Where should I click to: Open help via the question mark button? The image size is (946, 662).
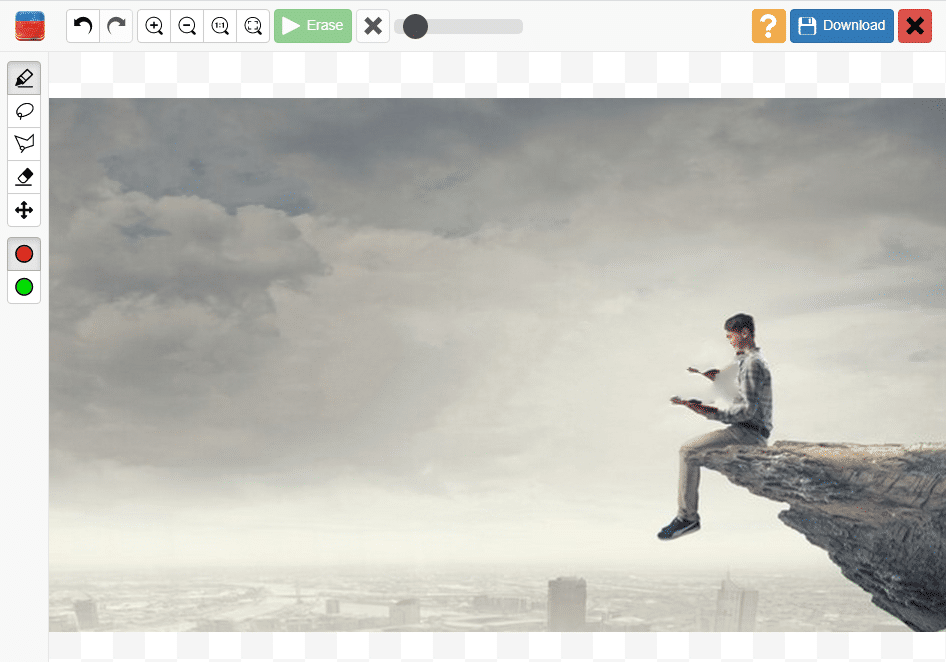tap(768, 26)
